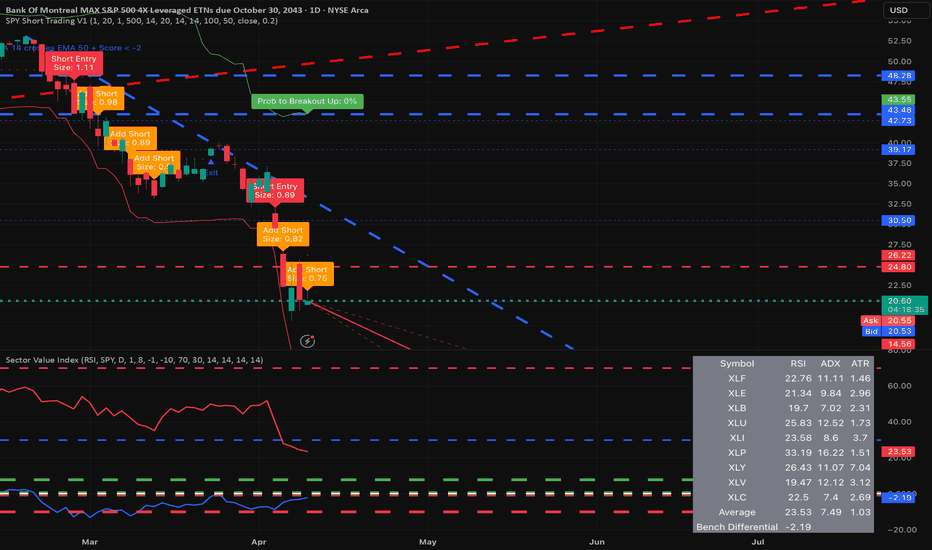Click the May label on time axis

tap(428, 542)
